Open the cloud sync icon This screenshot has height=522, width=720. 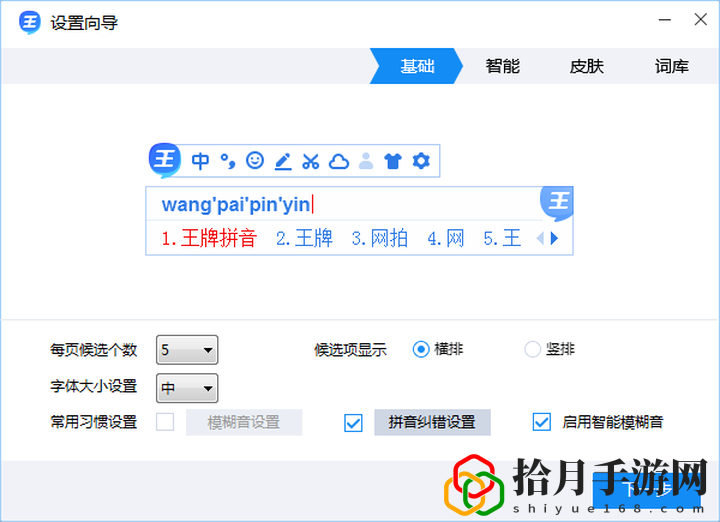[x=339, y=161]
